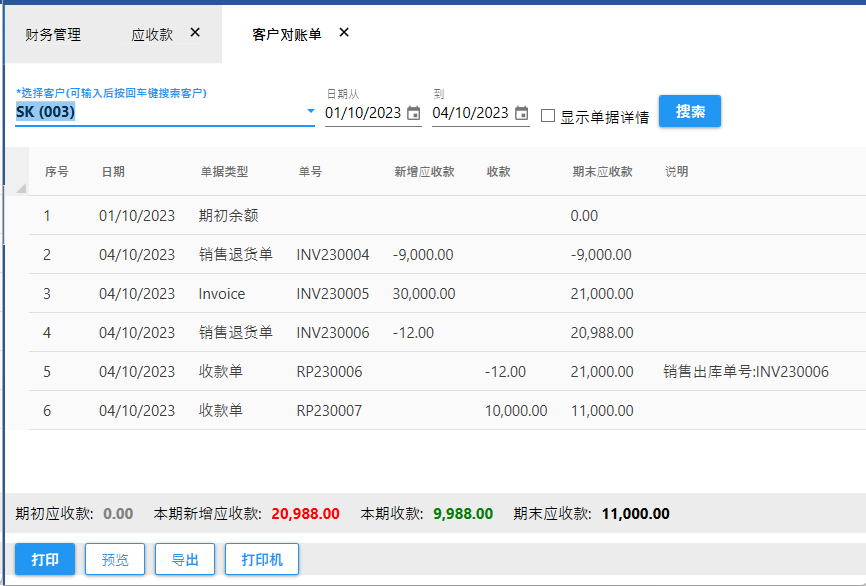This screenshot has height=586, width=866.
Task: Open the 预览 preview button
Action: pos(115,559)
